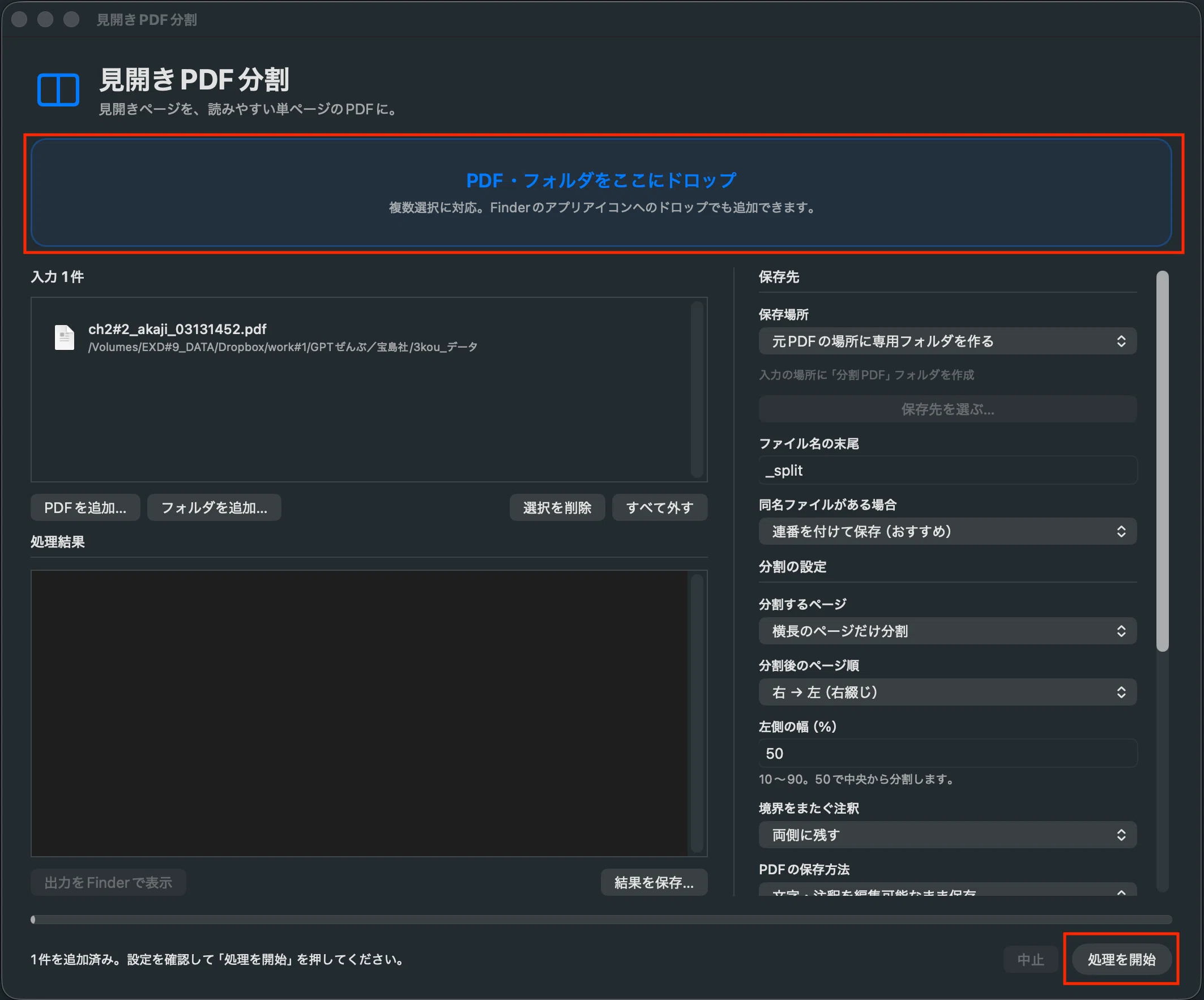This screenshot has width=1204, height=1000.
Task: Click the 処理結果 area scrollbar track
Action: (697, 713)
